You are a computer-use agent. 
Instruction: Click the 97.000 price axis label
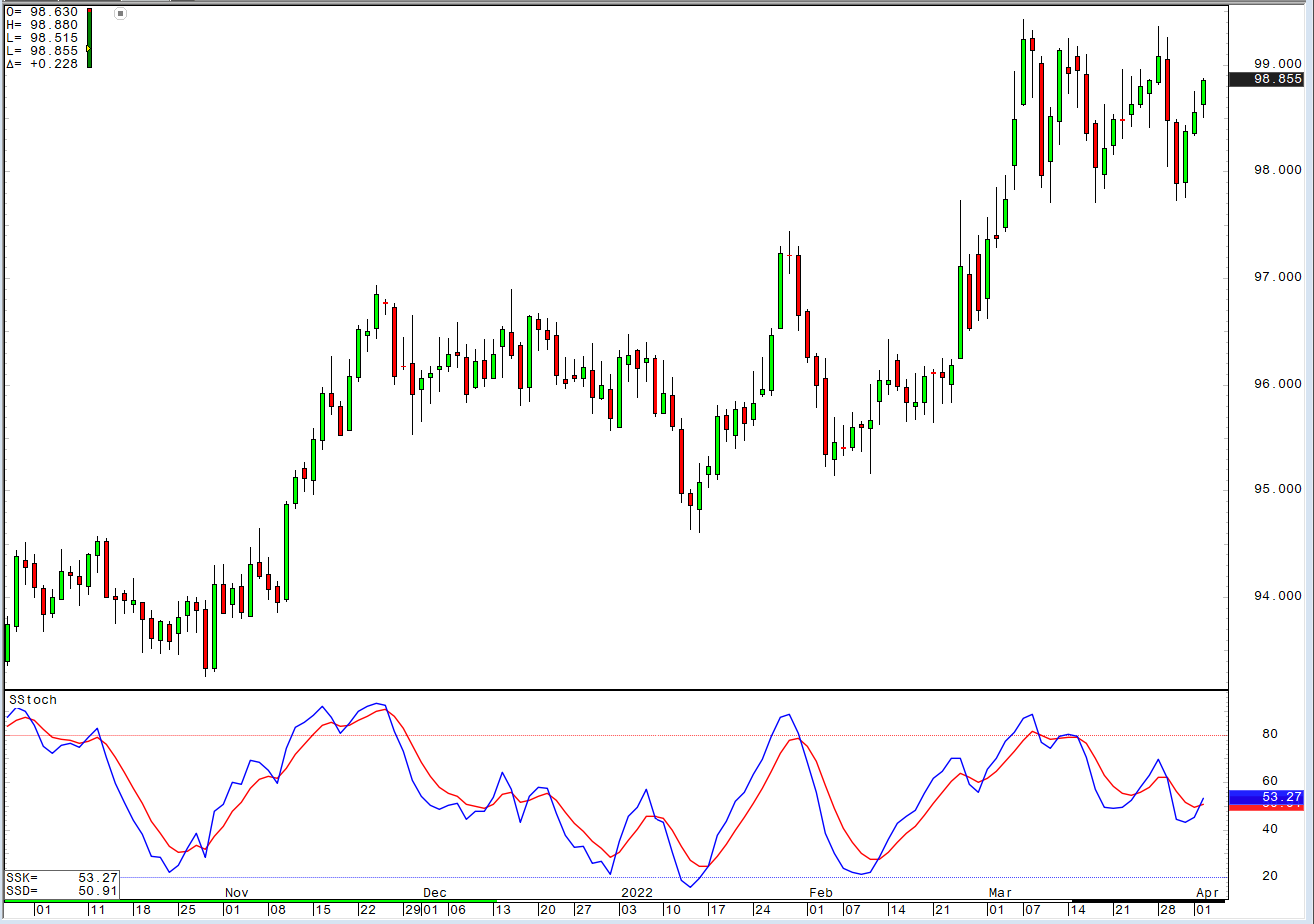point(1278,277)
